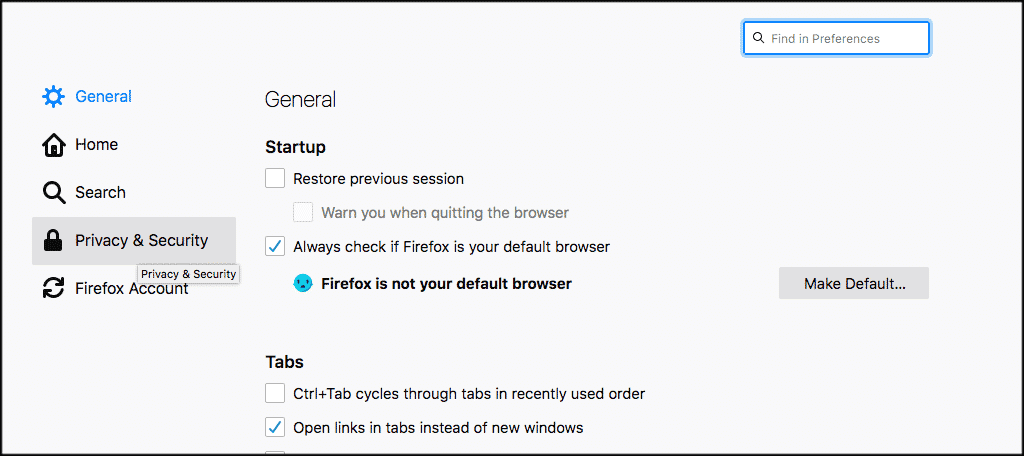Uncheck Open links in tabs option
1024x456 pixels.
tap(275, 428)
